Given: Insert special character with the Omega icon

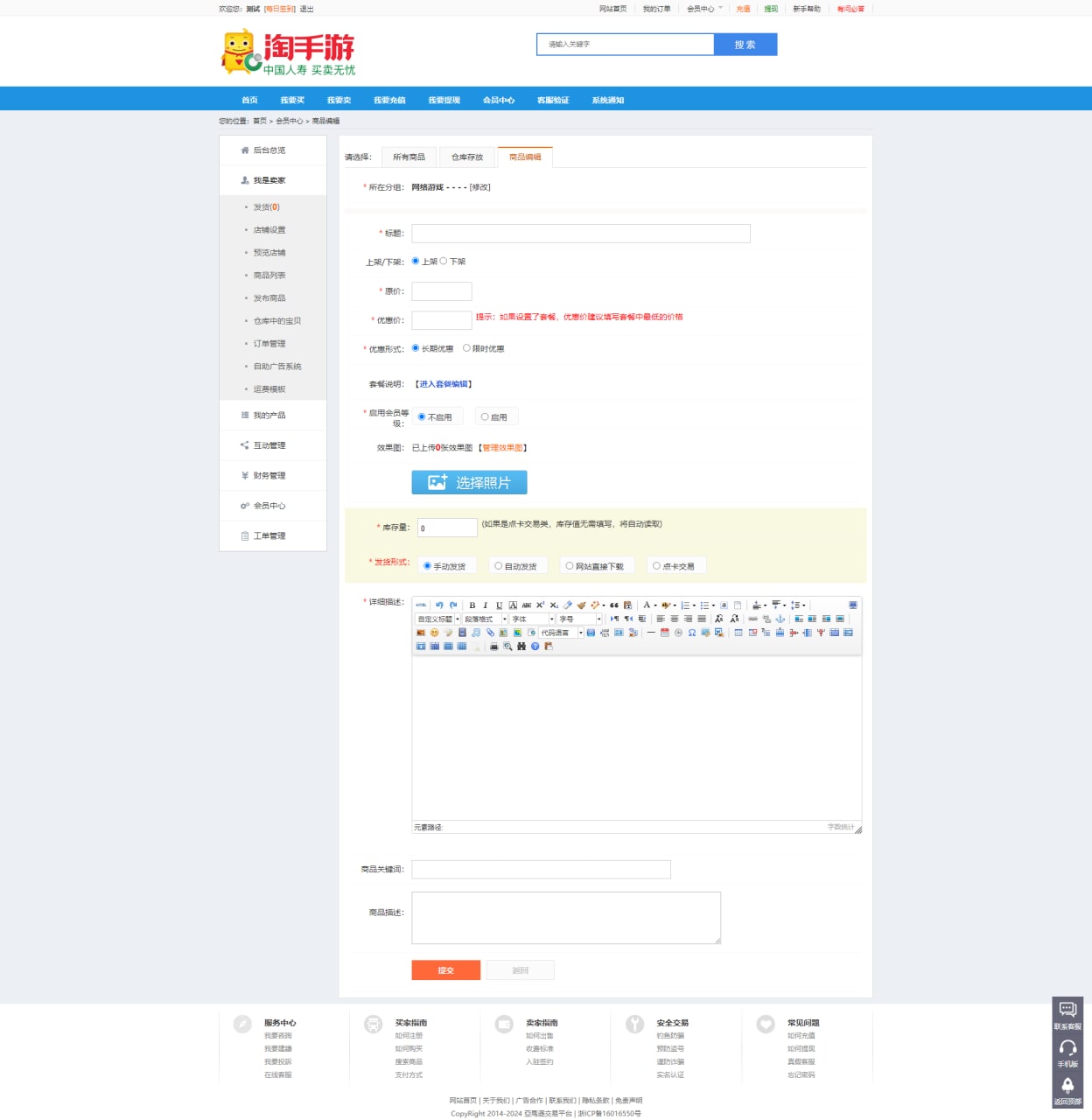Looking at the screenshot, I should coord(692,633).
